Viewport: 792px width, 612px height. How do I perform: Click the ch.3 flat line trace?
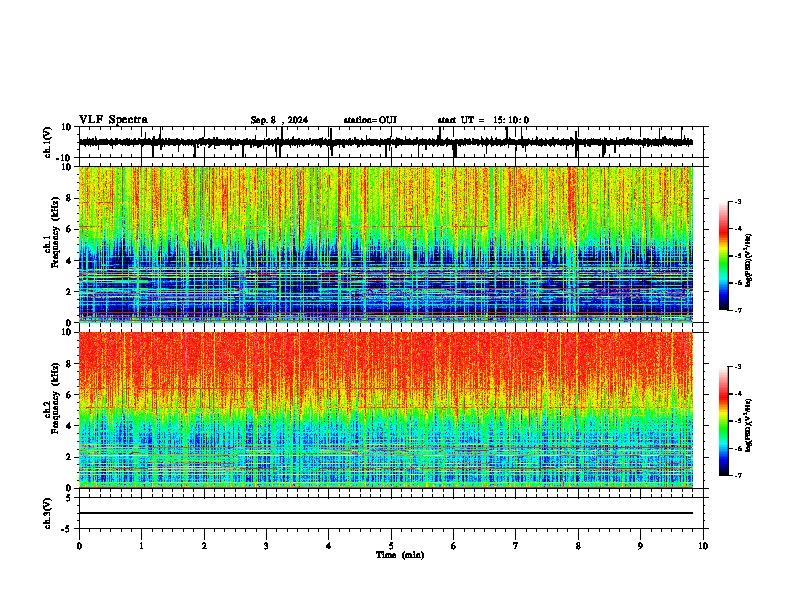(x=386, y=513)
